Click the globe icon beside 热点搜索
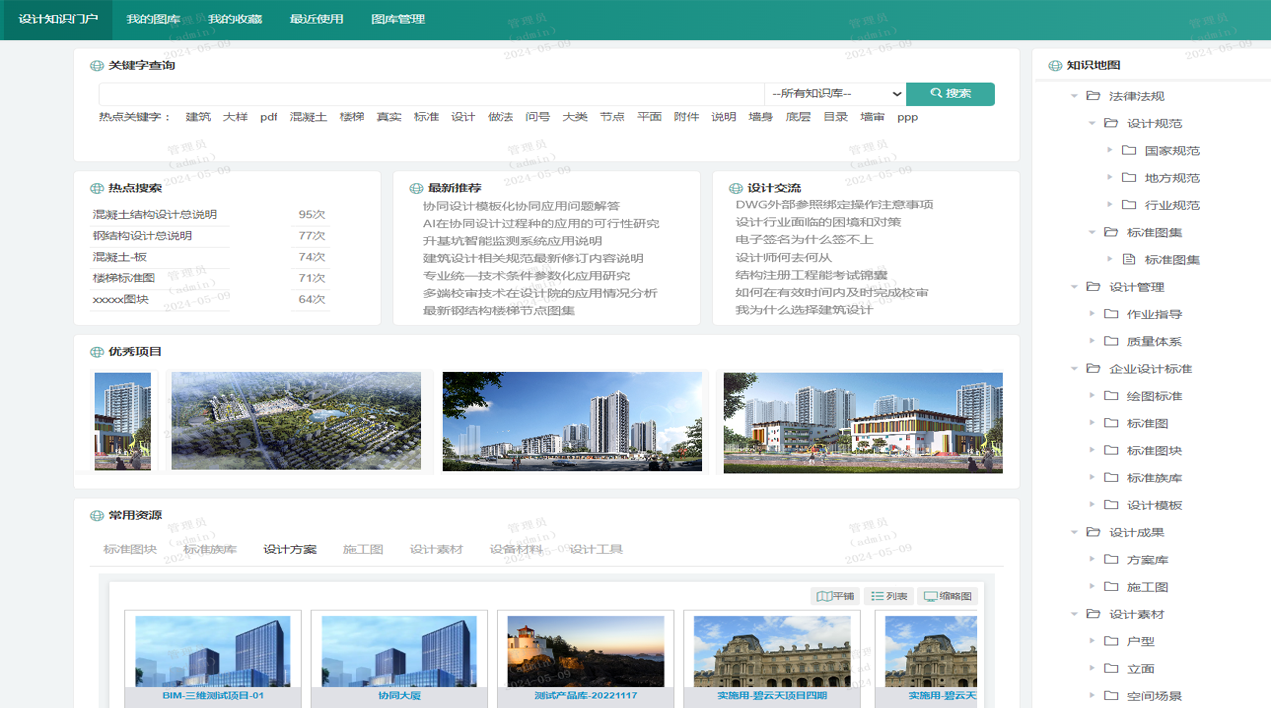 click(97, 189)
